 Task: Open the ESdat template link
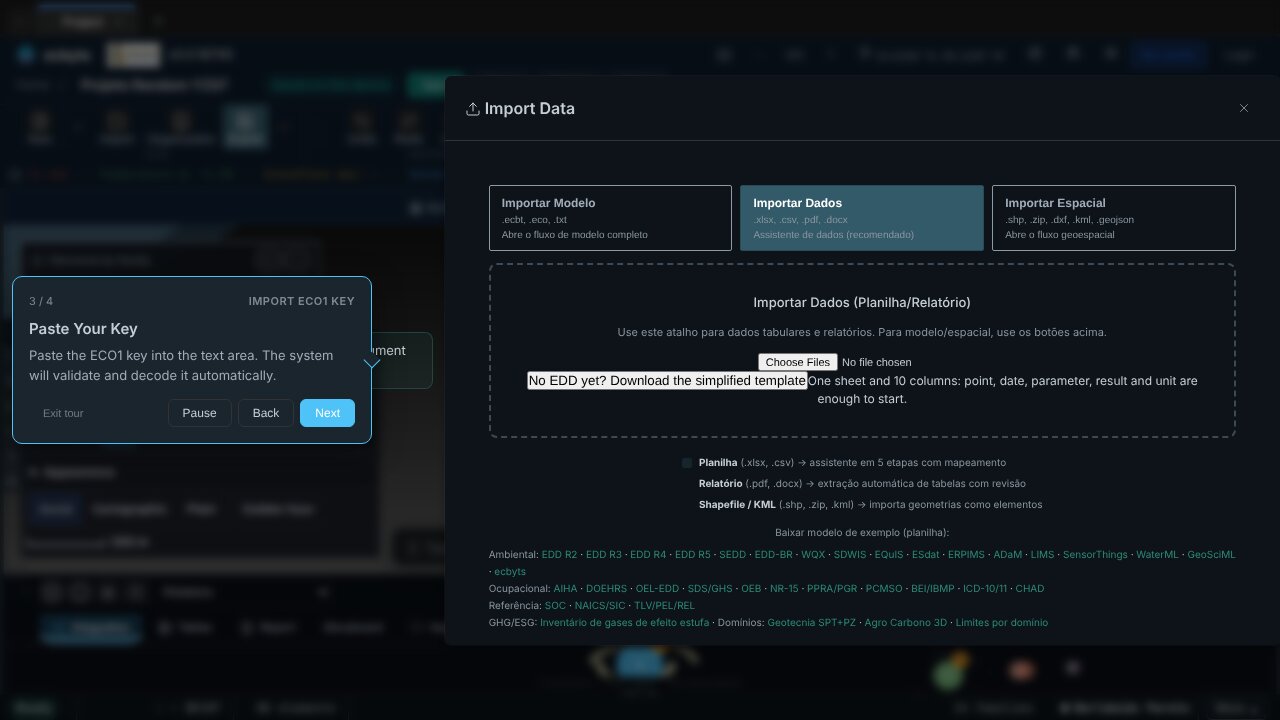coord(926,554)
